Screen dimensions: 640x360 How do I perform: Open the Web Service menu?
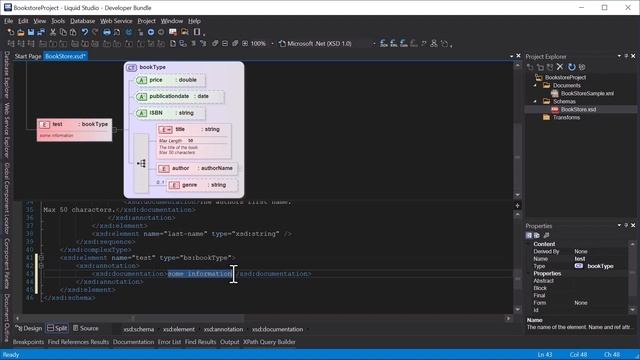[x=116, y=21]
